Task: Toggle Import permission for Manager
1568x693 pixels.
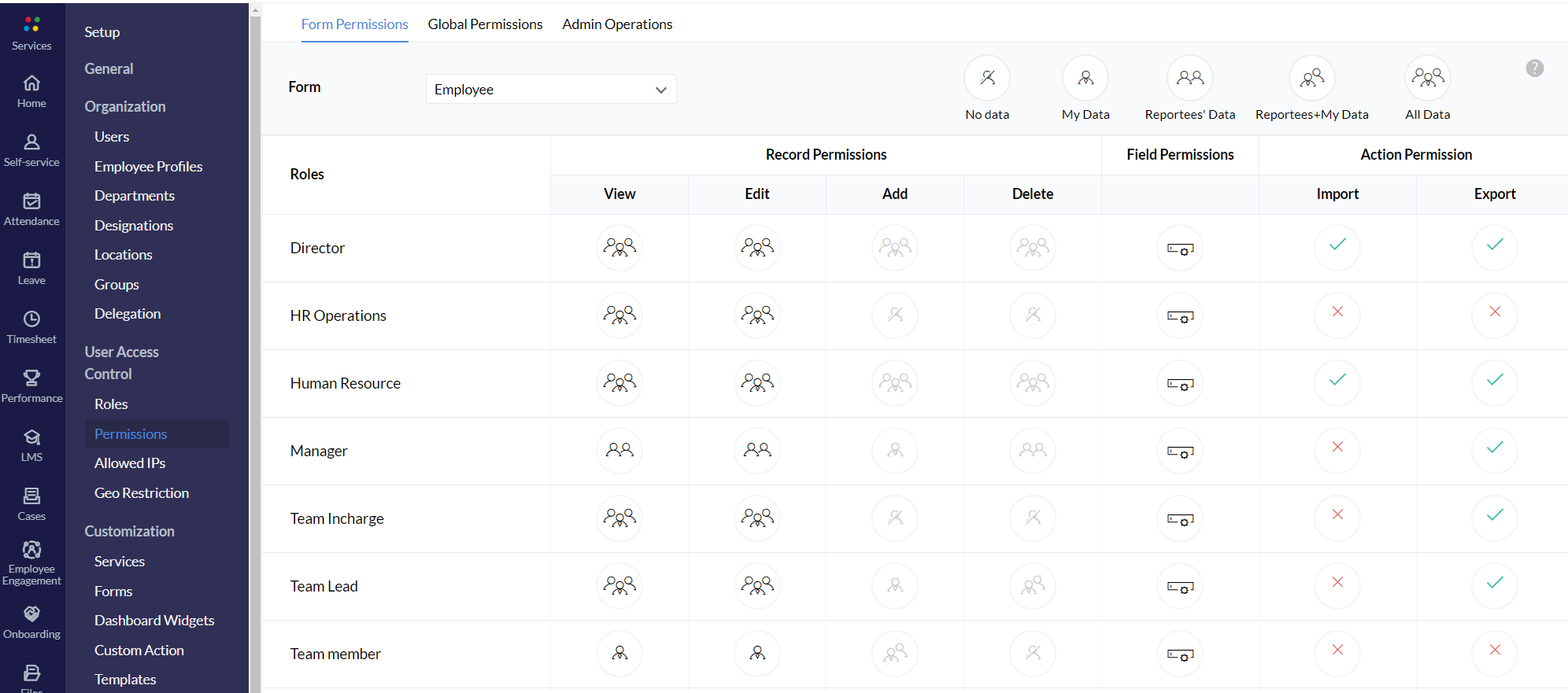Action: point(1337,448)
